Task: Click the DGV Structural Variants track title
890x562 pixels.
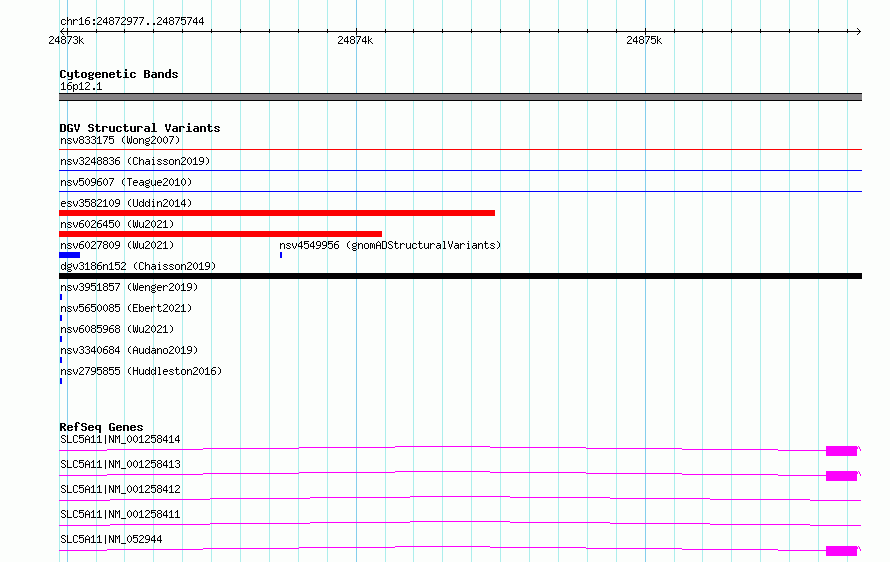Action: point(140,128)
